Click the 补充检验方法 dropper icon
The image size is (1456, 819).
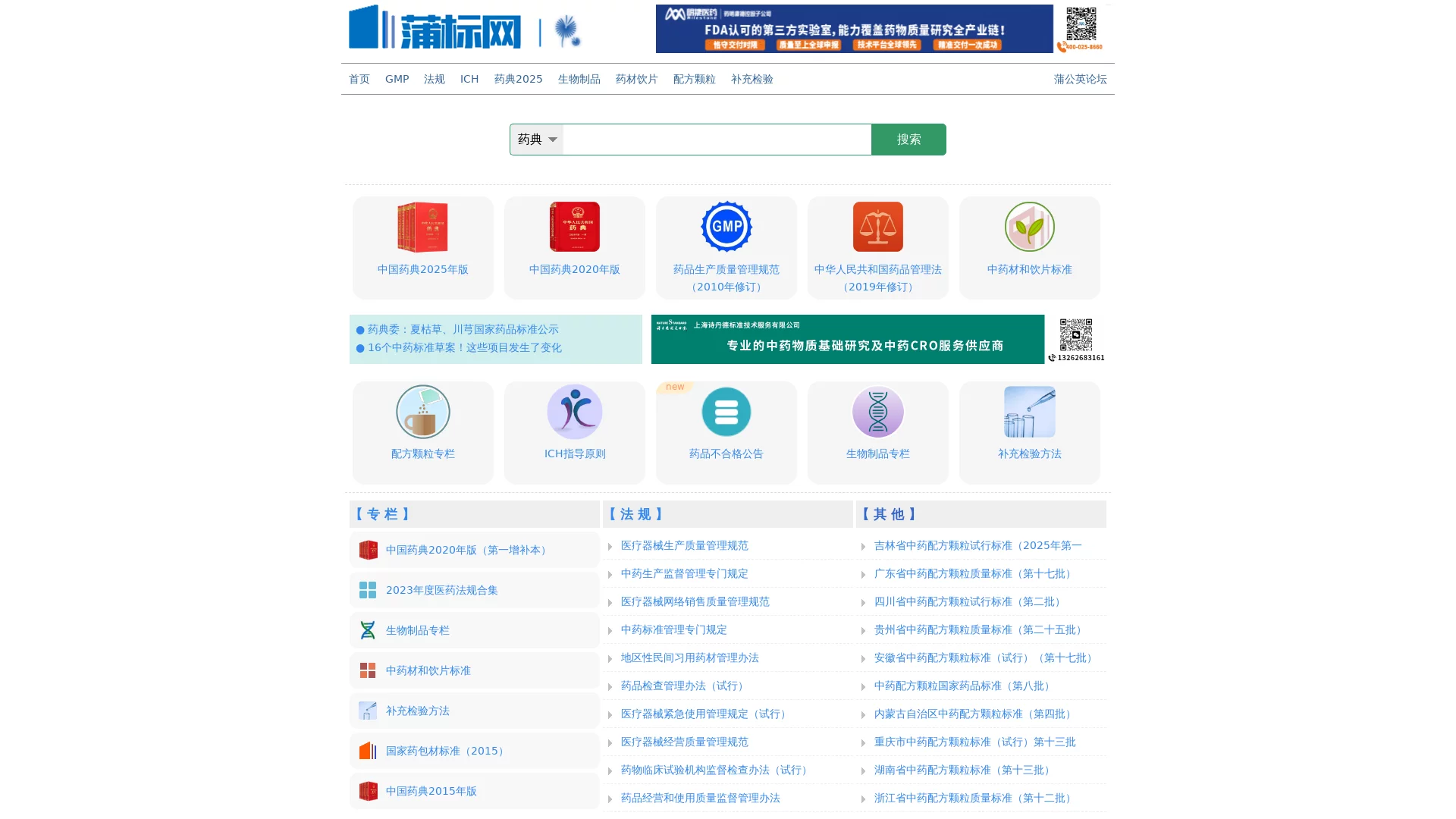(1029, 412)
